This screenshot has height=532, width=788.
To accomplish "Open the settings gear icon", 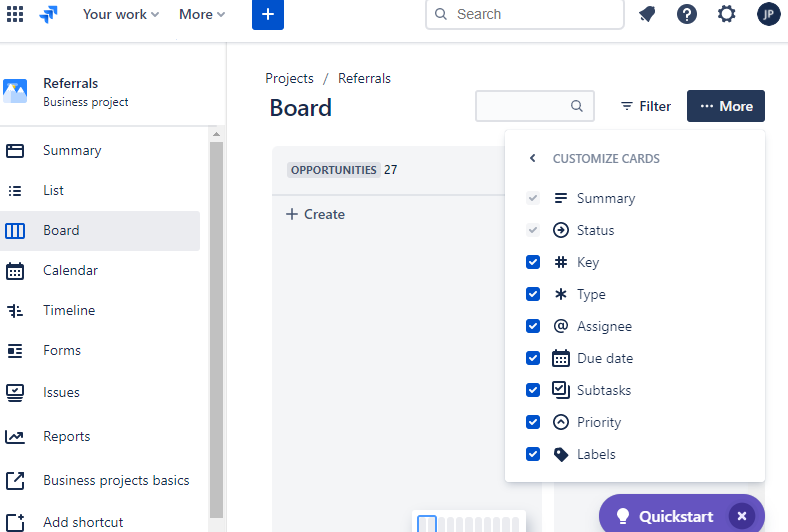I will [x=727, y=14].
